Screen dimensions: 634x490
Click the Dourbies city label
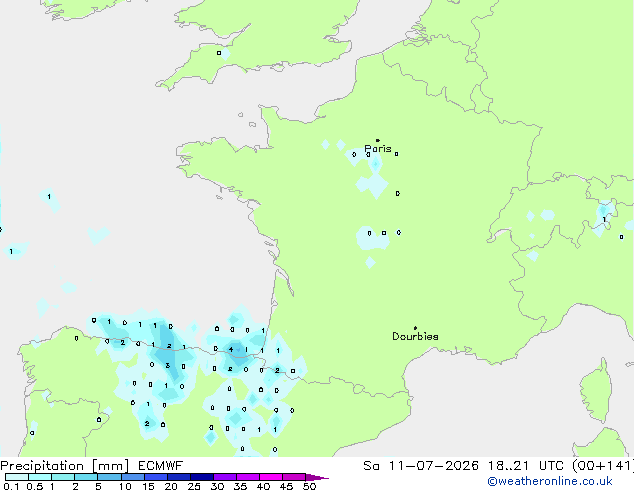point(415,336)
